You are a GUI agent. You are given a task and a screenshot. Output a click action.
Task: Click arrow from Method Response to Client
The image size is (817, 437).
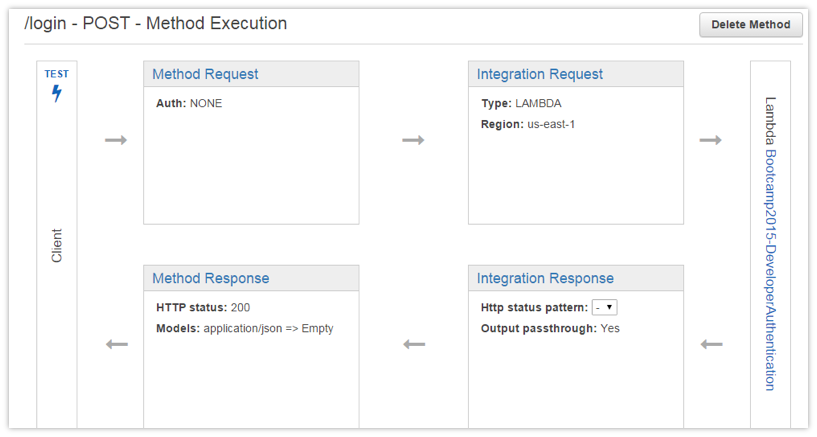pyautogui.click(x=117, y=344)
